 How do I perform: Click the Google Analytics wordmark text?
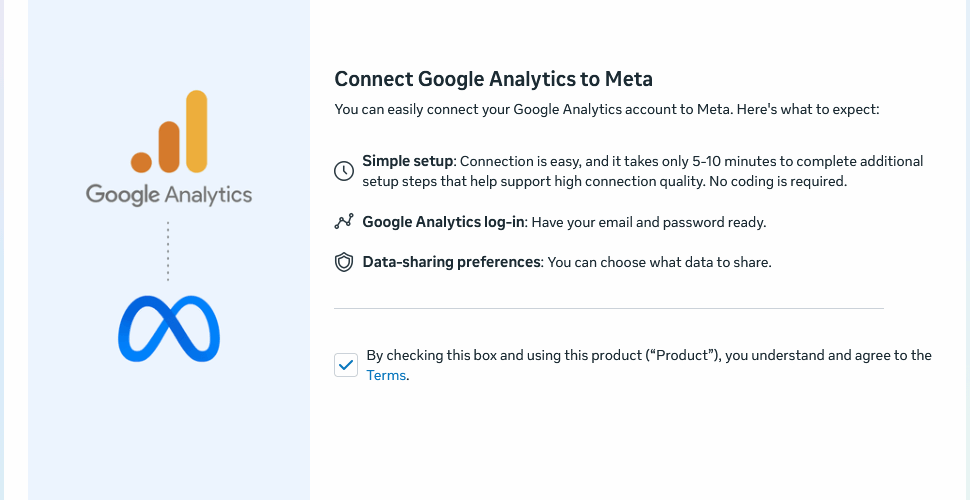[x=169, y=194]
